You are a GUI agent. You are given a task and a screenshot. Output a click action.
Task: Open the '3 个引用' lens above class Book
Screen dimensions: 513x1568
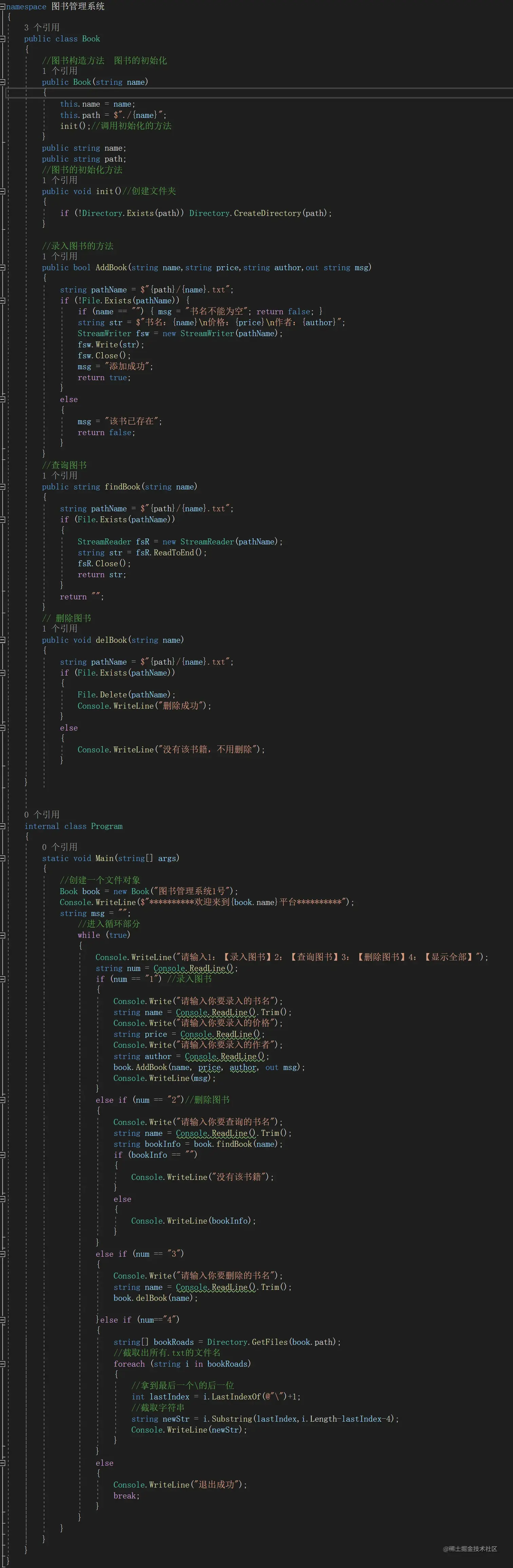tap(41, 27)
